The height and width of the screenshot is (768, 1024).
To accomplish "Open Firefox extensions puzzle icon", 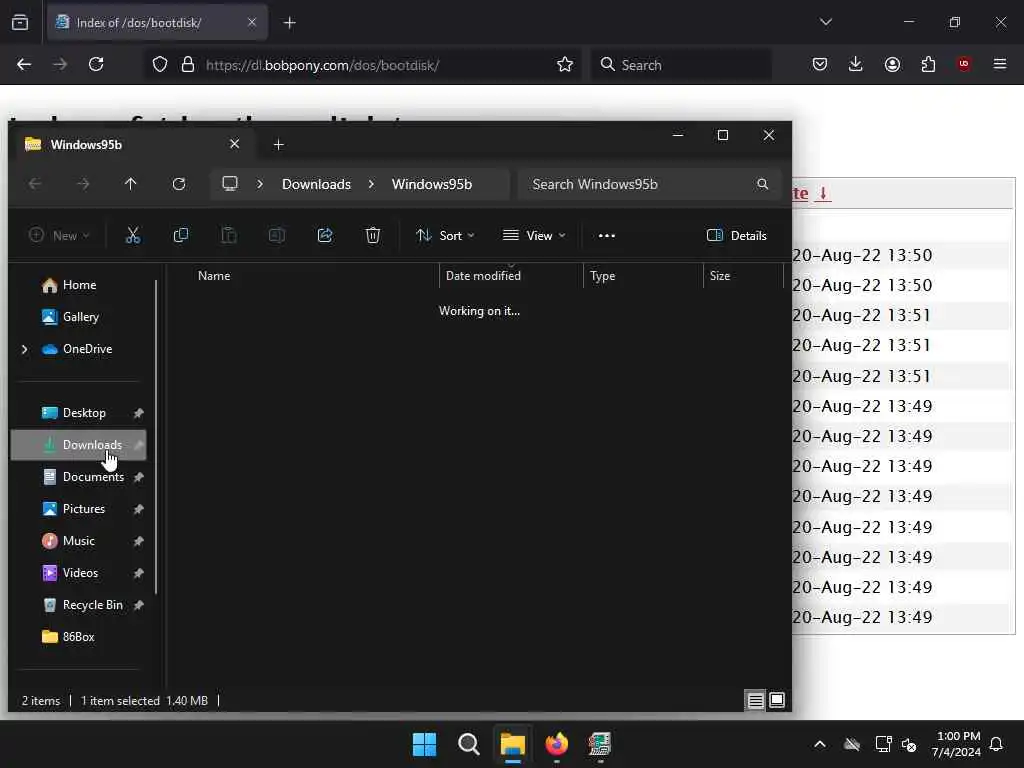I will tap(928, 64).
